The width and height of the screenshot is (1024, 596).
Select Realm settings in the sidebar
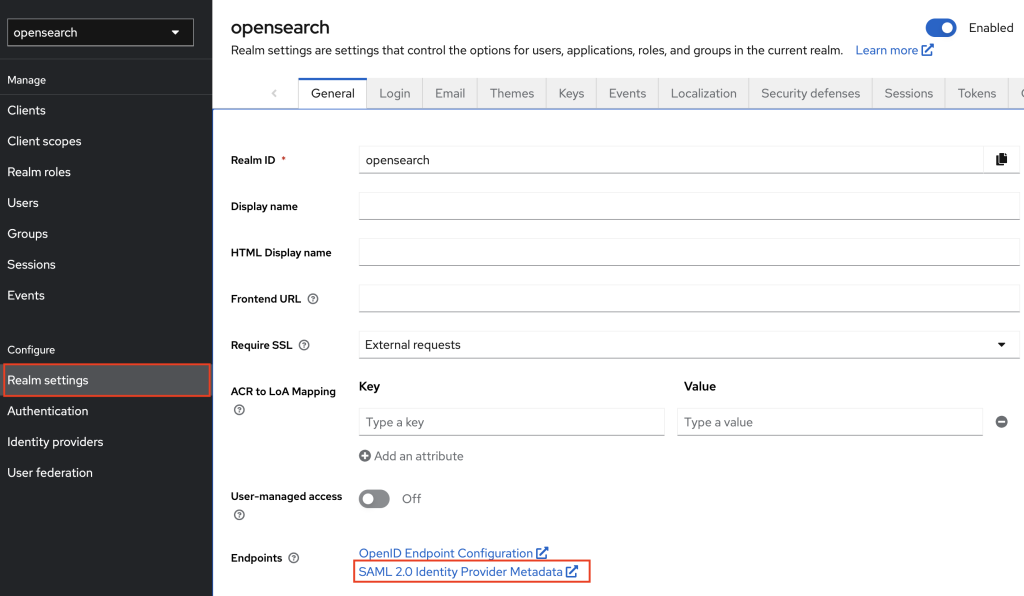tap(107, 380)
